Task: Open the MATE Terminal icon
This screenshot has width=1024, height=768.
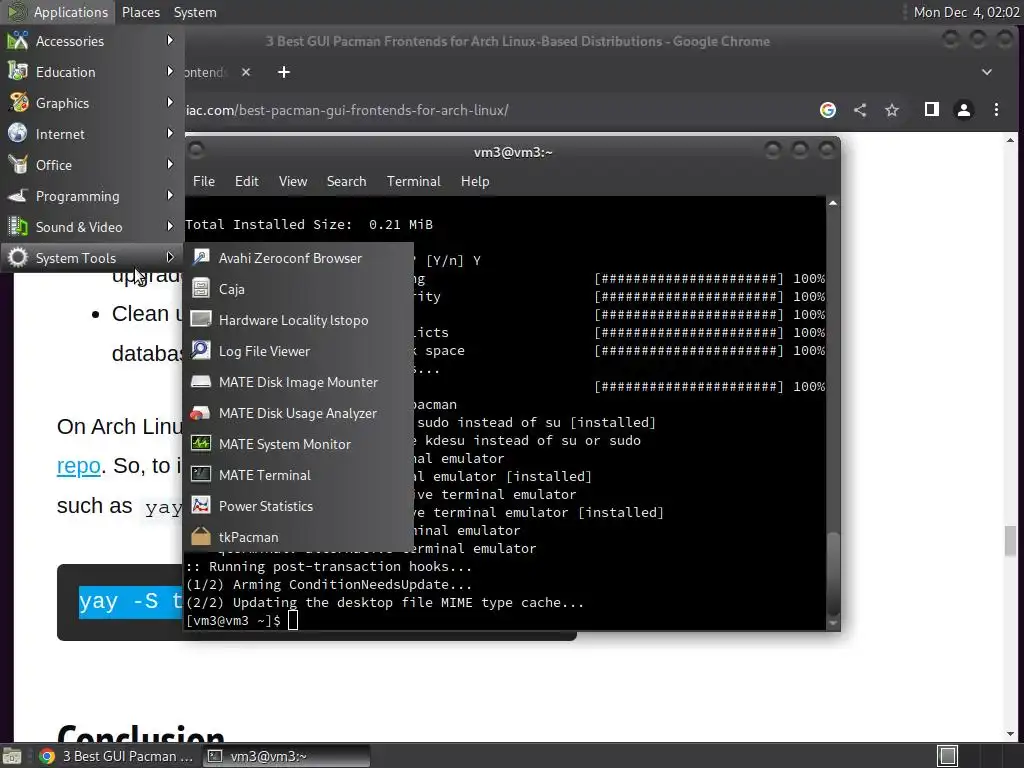Action: tap(200, 474)
